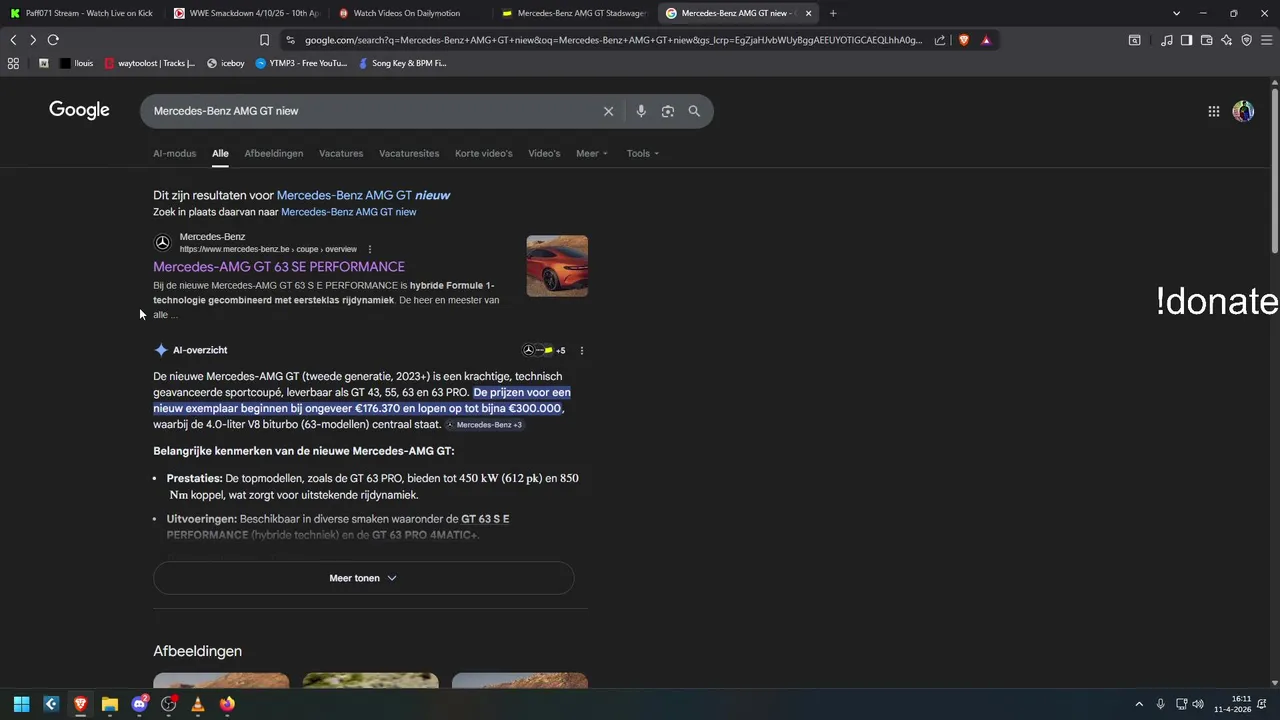Viewport: 1280px width, 720px height.
Task: Submit search using magnifying glass icon
Action: click(694, 111)
